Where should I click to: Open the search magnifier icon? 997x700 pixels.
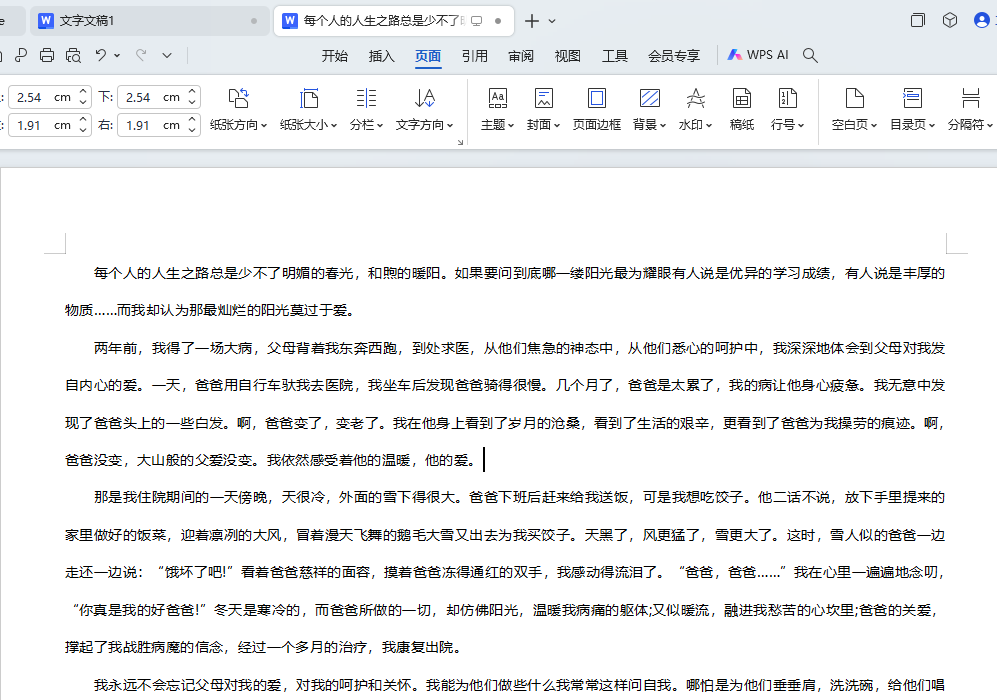click(811, 55)
